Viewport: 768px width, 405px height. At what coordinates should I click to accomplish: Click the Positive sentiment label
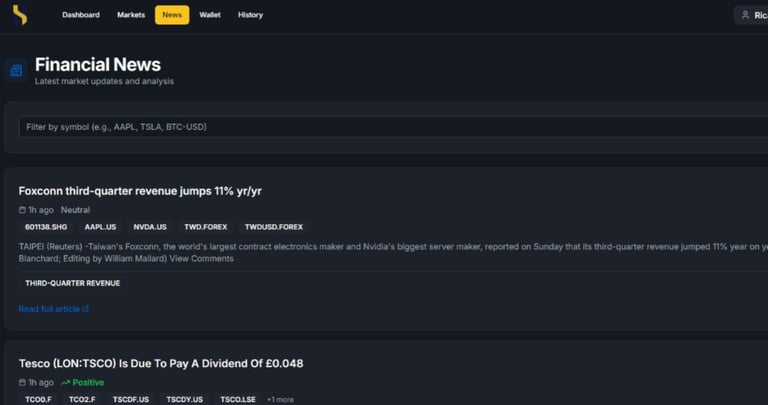click(88, 382)
